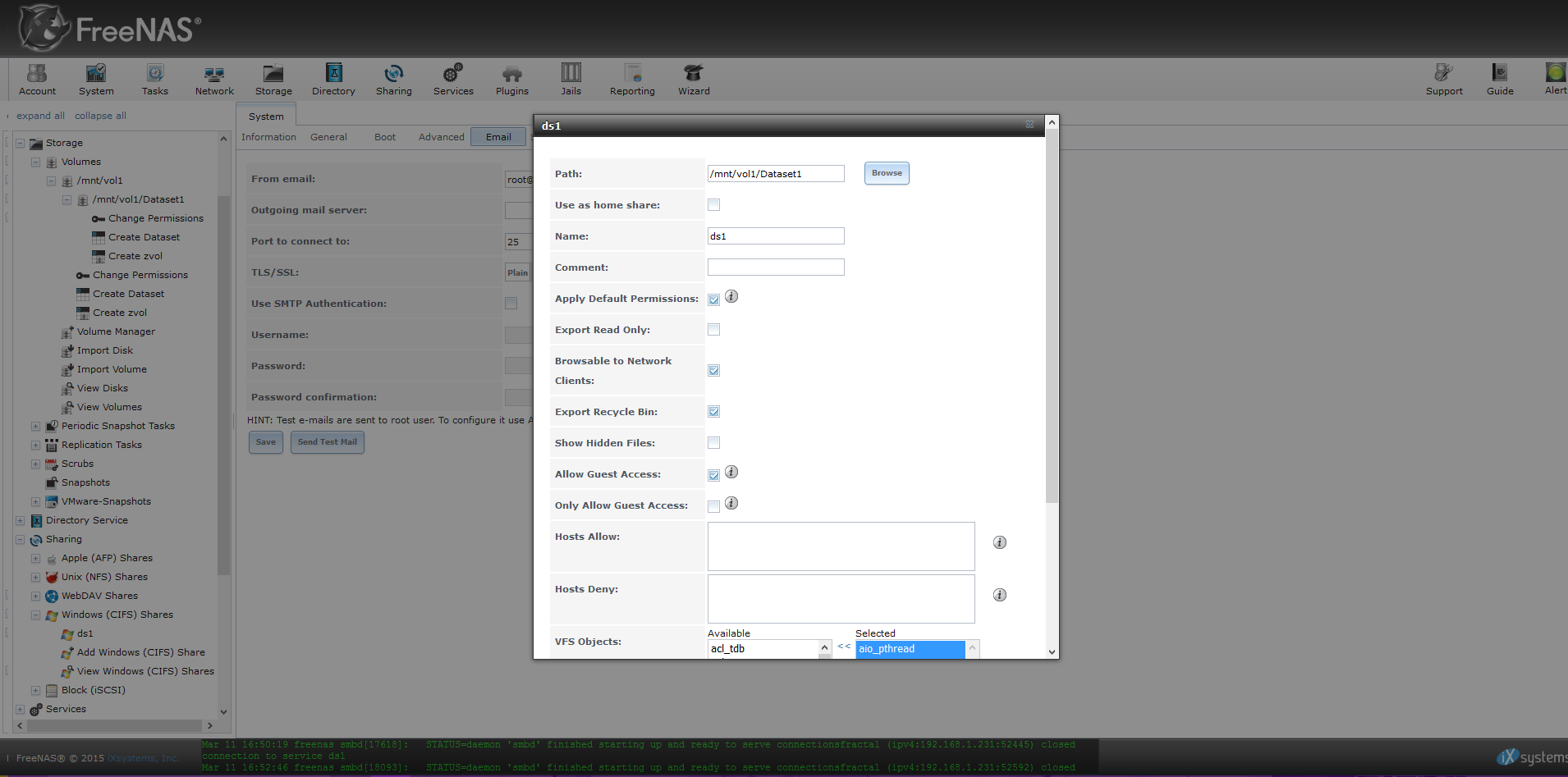Open the Jails toolbar icon
The height and width of the screenshot is (777, 1568).
[571, 80]
